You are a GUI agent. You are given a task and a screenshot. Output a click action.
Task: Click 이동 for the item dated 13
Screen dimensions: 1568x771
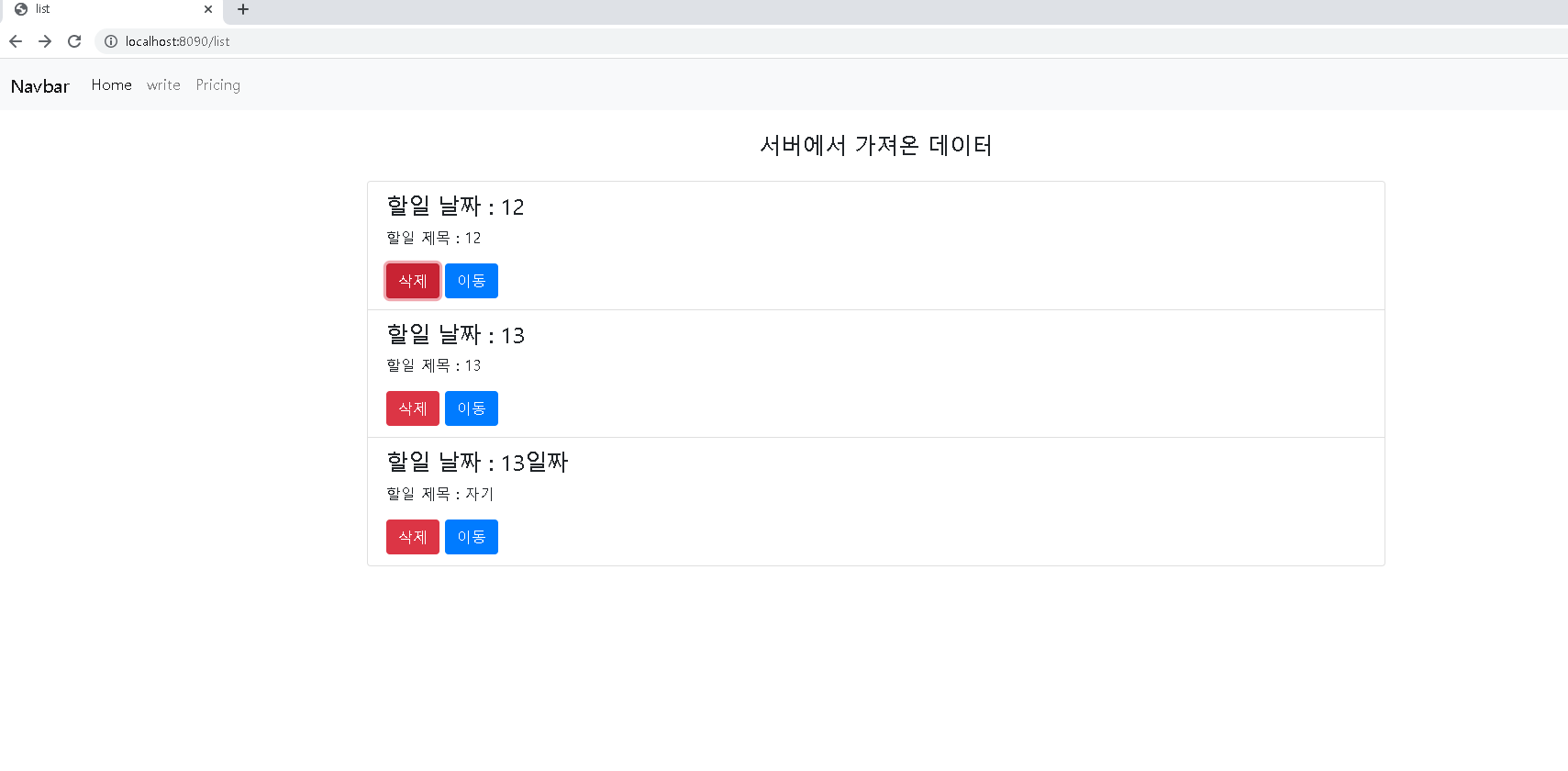tap(472, 408)
